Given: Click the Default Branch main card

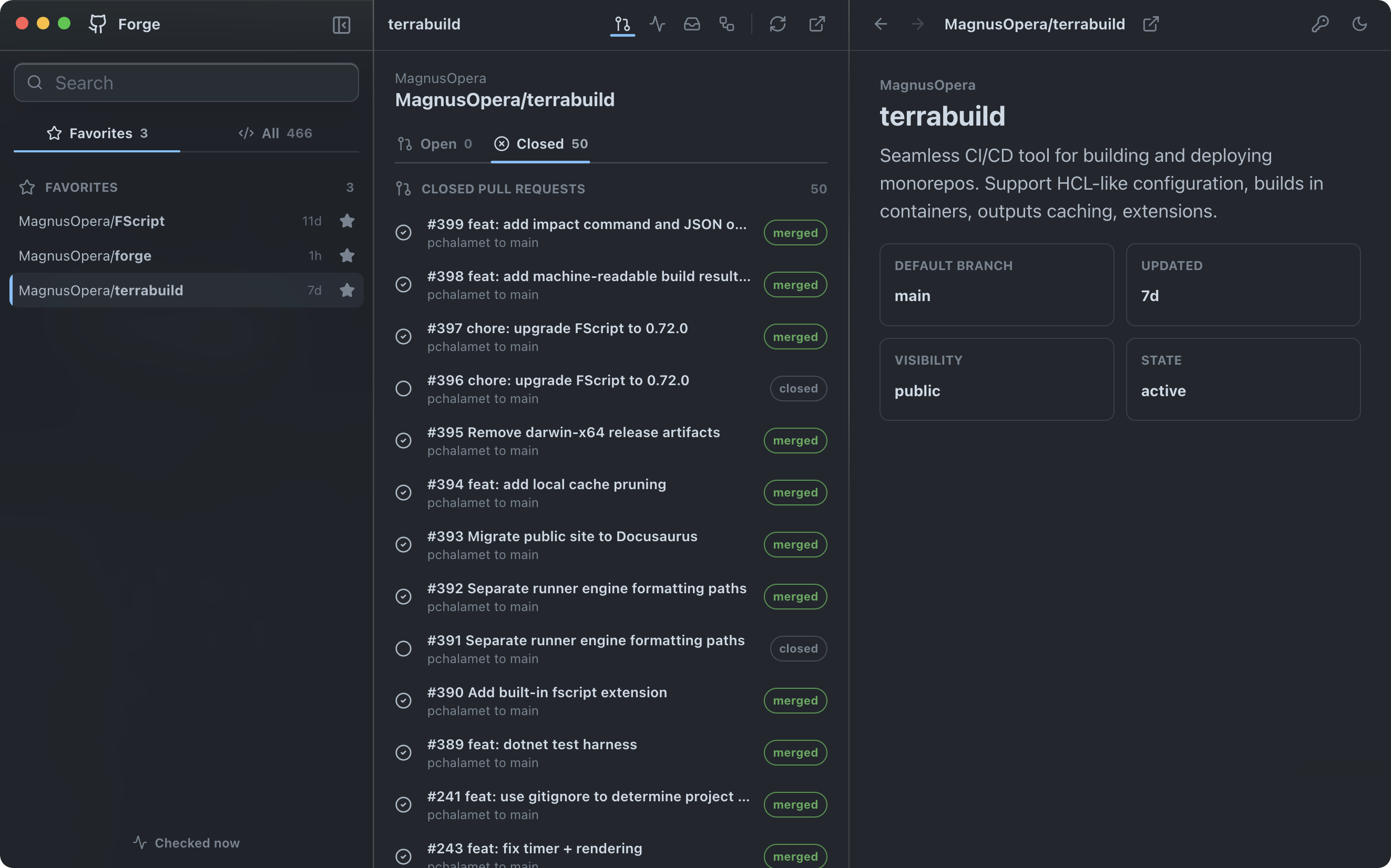Looking at the screenshot, I should [996, 285].
